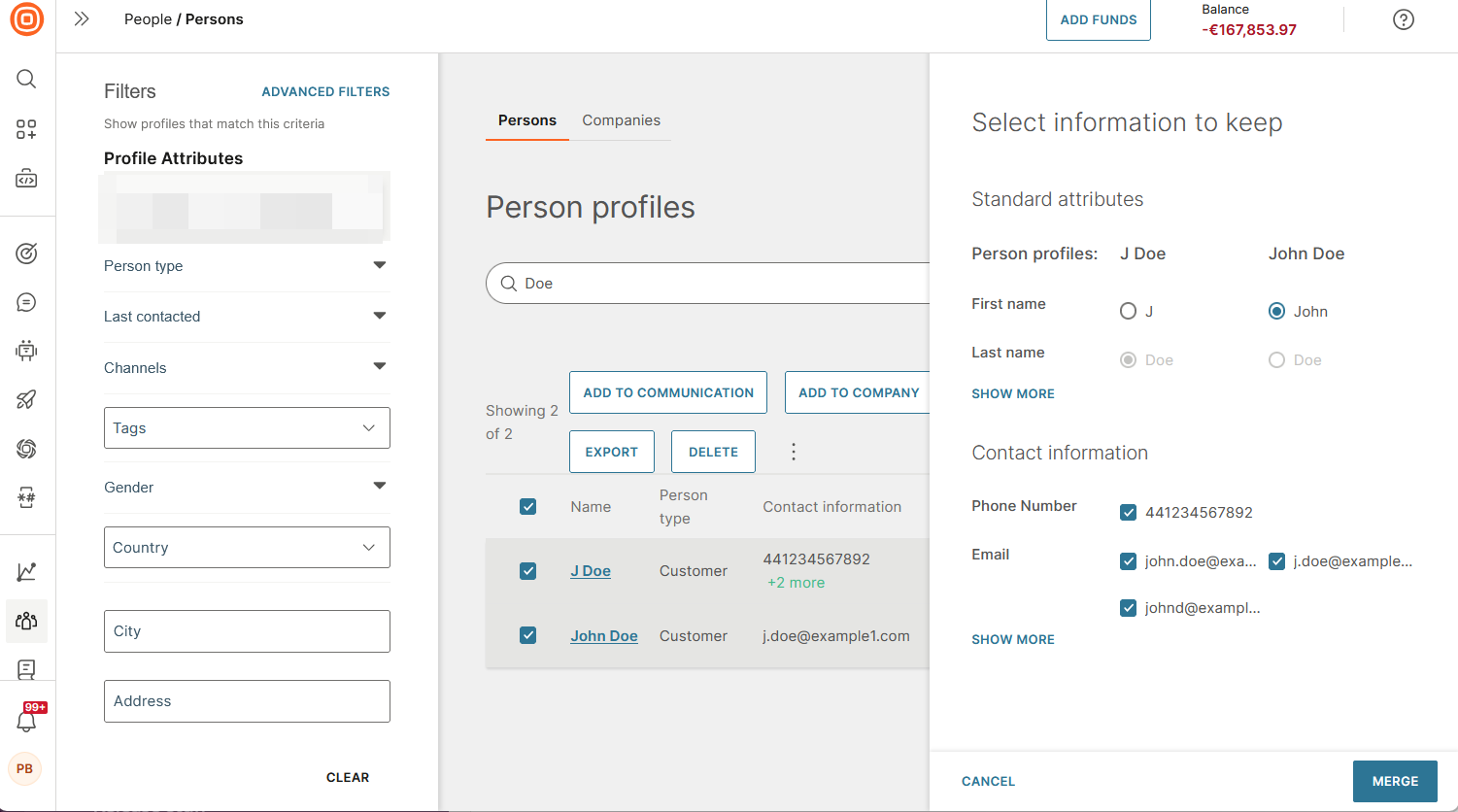1458x812 pixels.
Task: Click the MERGE button
Action: pyautogui.click(x=1395, y=781)
